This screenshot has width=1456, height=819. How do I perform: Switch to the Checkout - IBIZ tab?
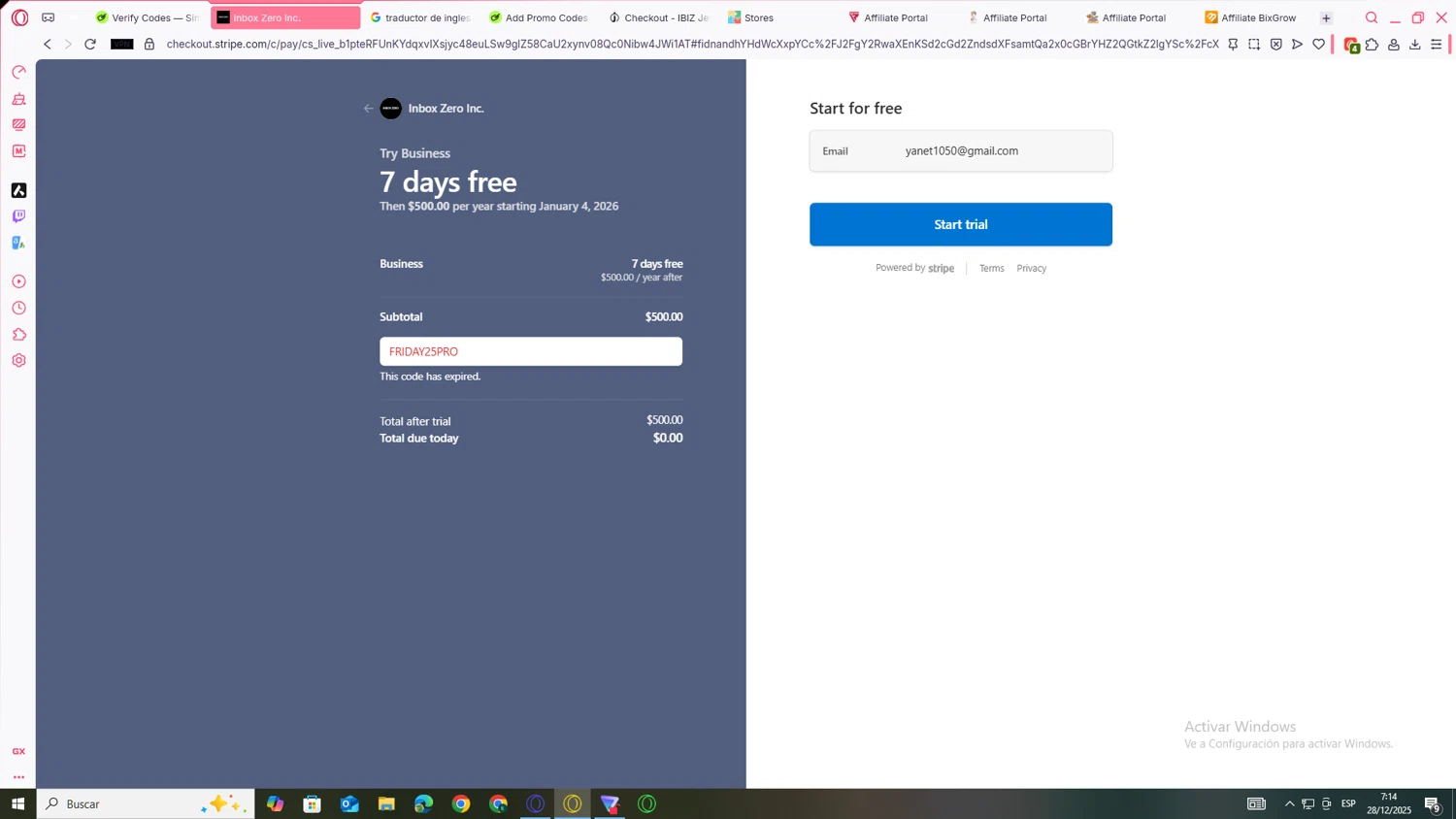[x=659, y=17]
